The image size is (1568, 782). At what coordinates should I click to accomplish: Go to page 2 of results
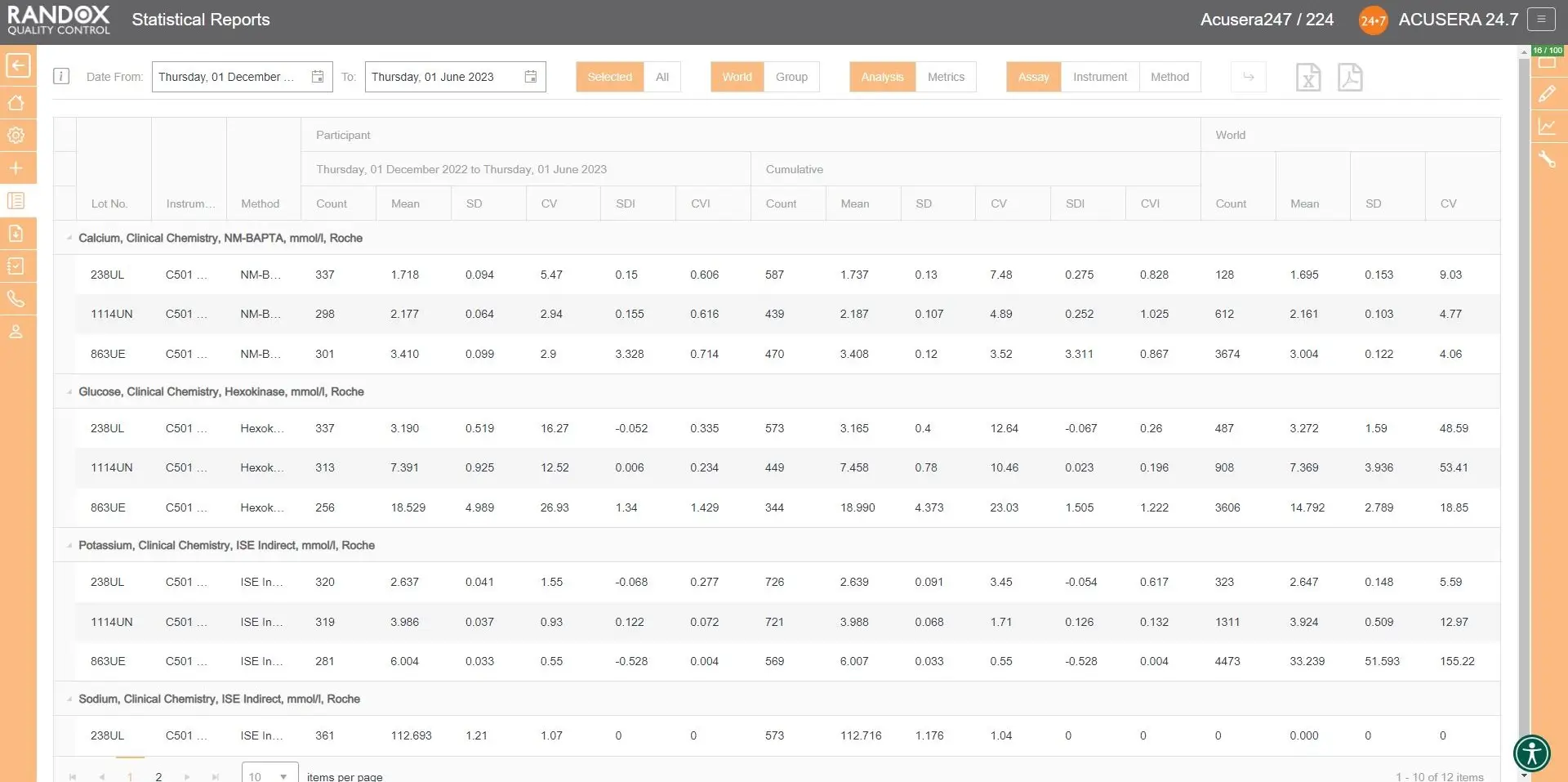pos(158,776)
